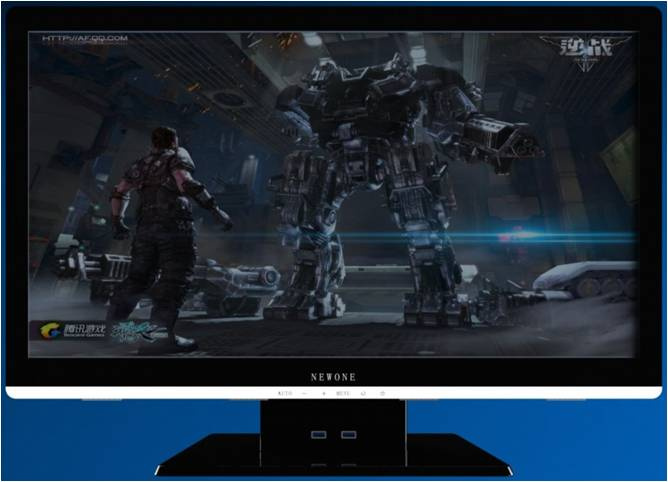Image resolution: width=668 pixels, height=482 pixels.
Task: Click the return arrow icon beside MENU
Action: 363,393
